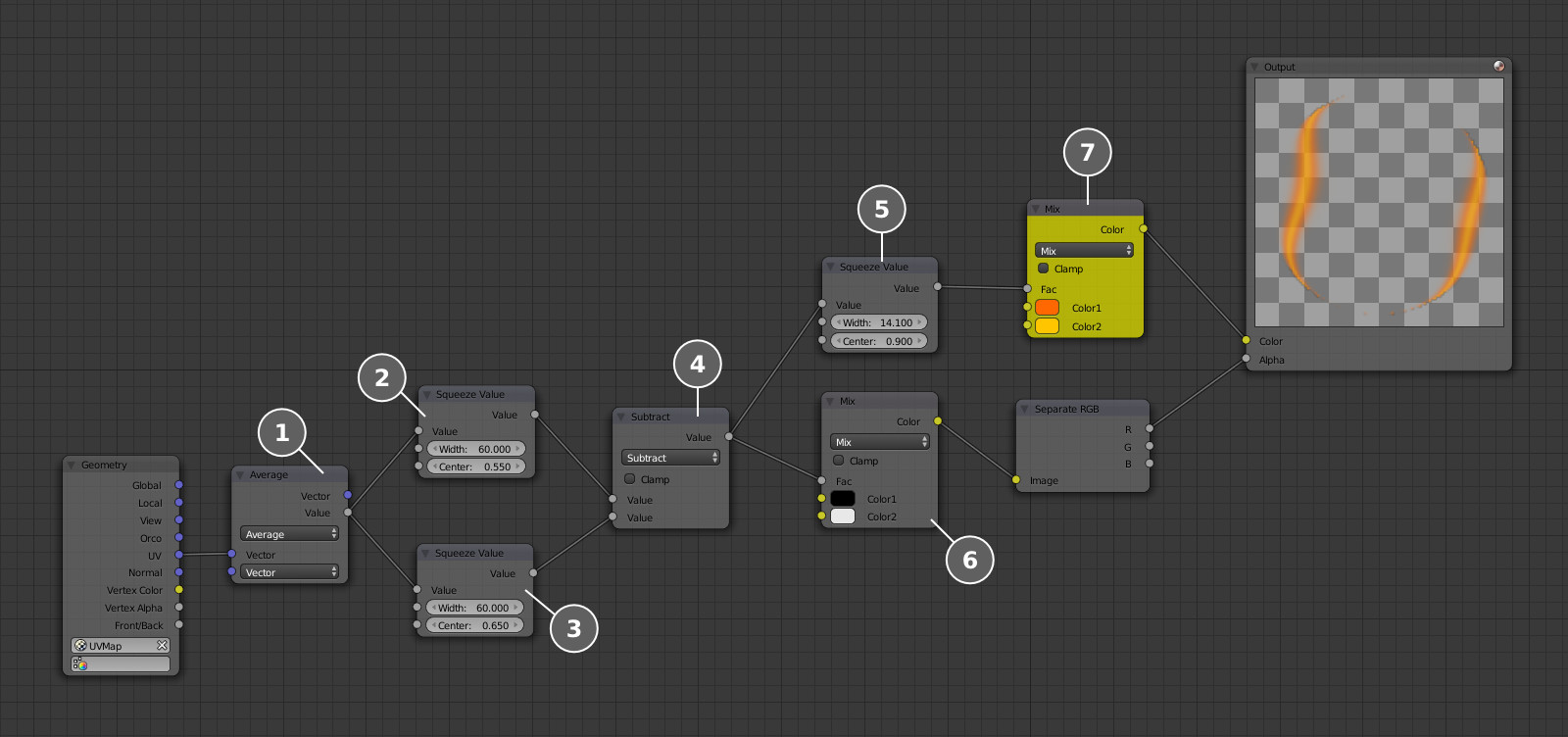The width and height of the screenshot is (1568, 737).
Task: Click the flame preview in the Output node
Action: (1379, 202)
